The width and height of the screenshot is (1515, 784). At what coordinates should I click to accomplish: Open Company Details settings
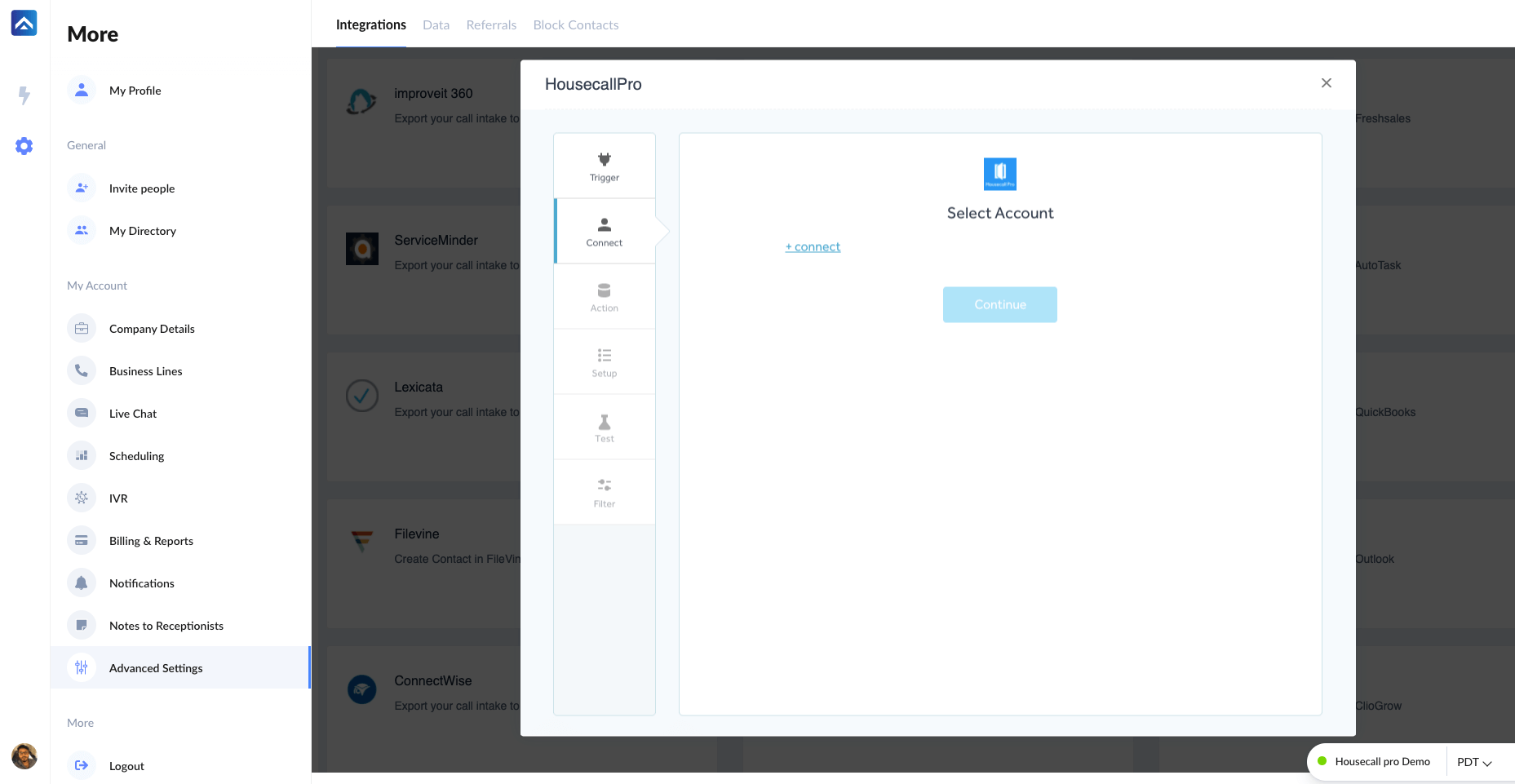152,329
